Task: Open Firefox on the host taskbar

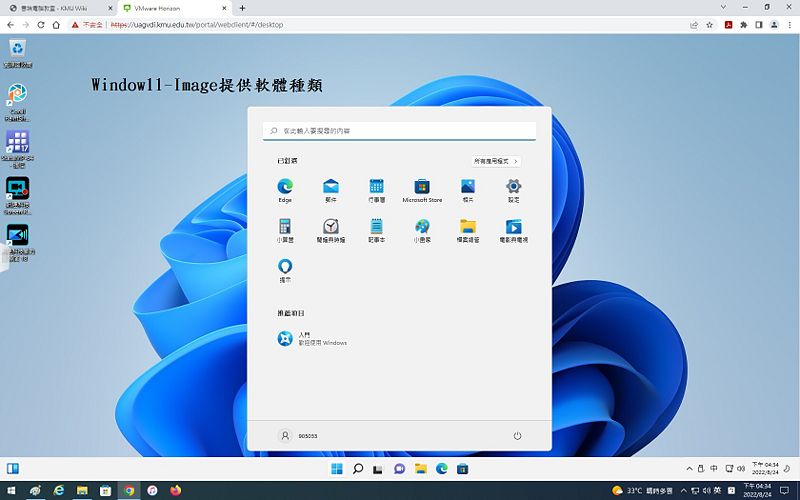Action: (176, 491)
